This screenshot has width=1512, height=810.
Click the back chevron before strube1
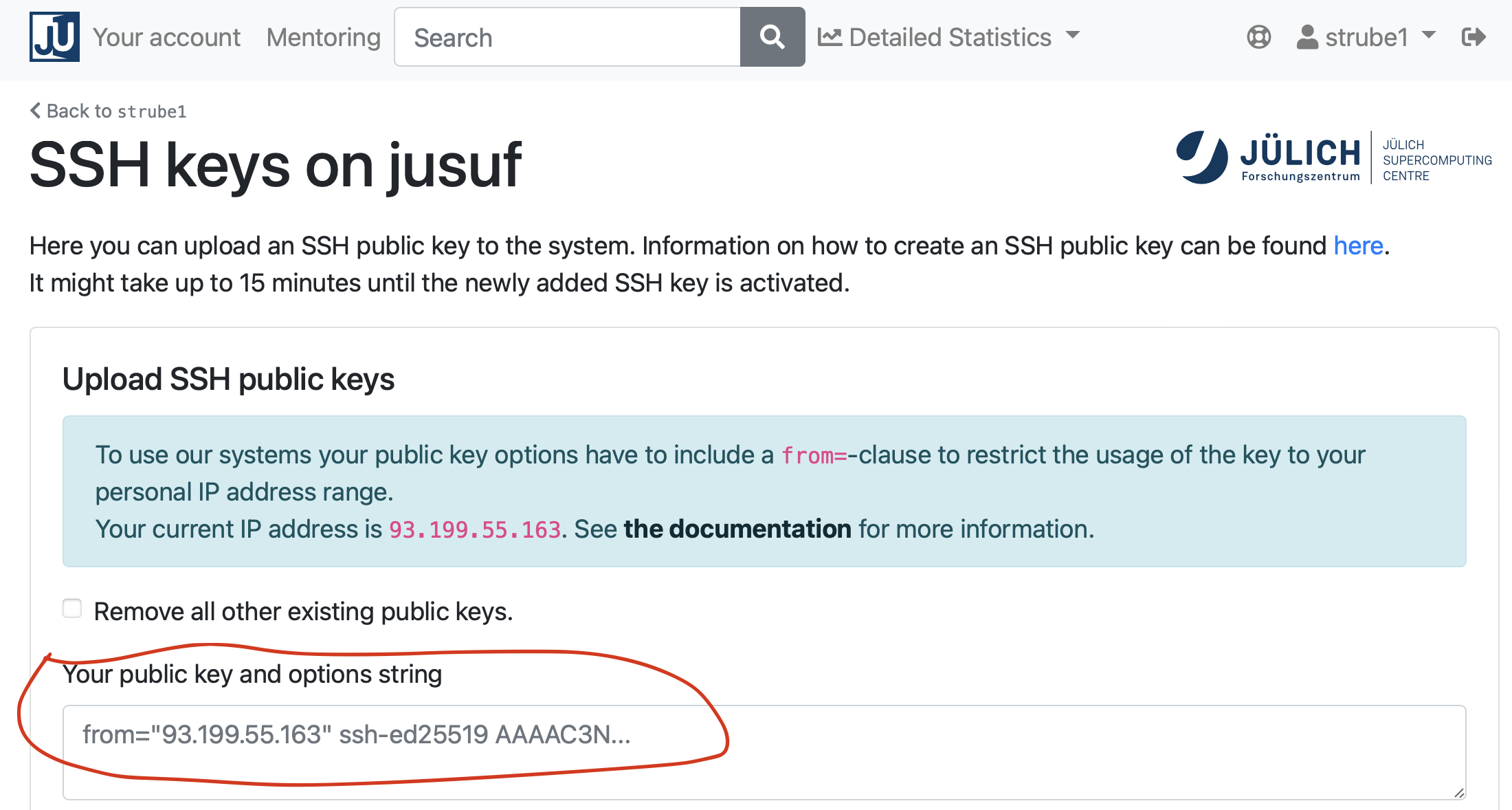pyautogui.click(x=36, y=111)
